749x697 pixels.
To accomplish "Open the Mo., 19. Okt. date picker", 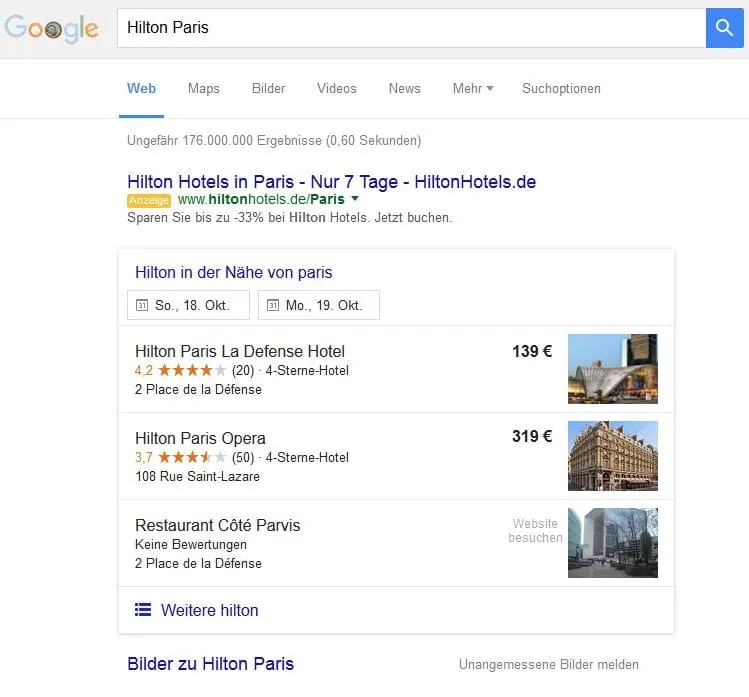I will point(319,305).
